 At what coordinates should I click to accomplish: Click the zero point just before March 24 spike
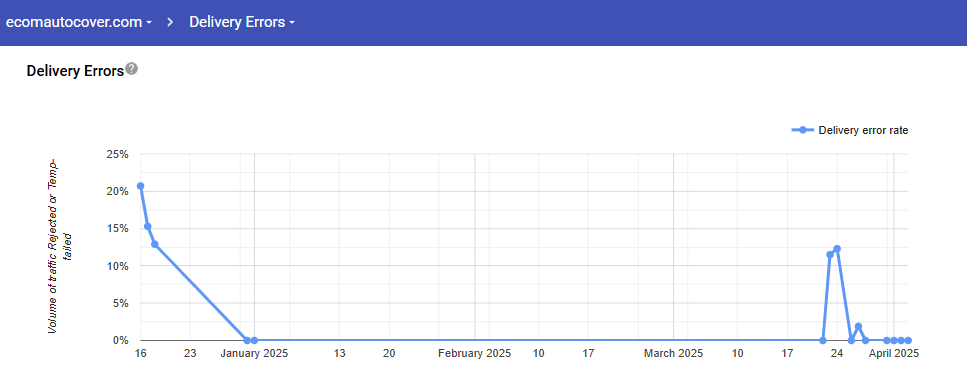823,340
